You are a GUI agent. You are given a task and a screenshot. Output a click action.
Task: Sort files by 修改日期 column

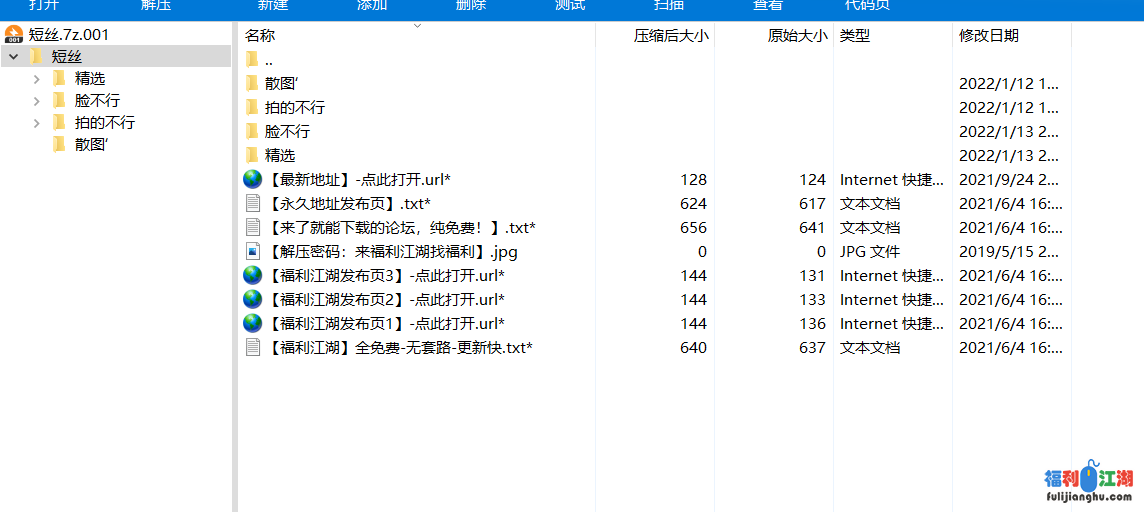tap(988, 36)
